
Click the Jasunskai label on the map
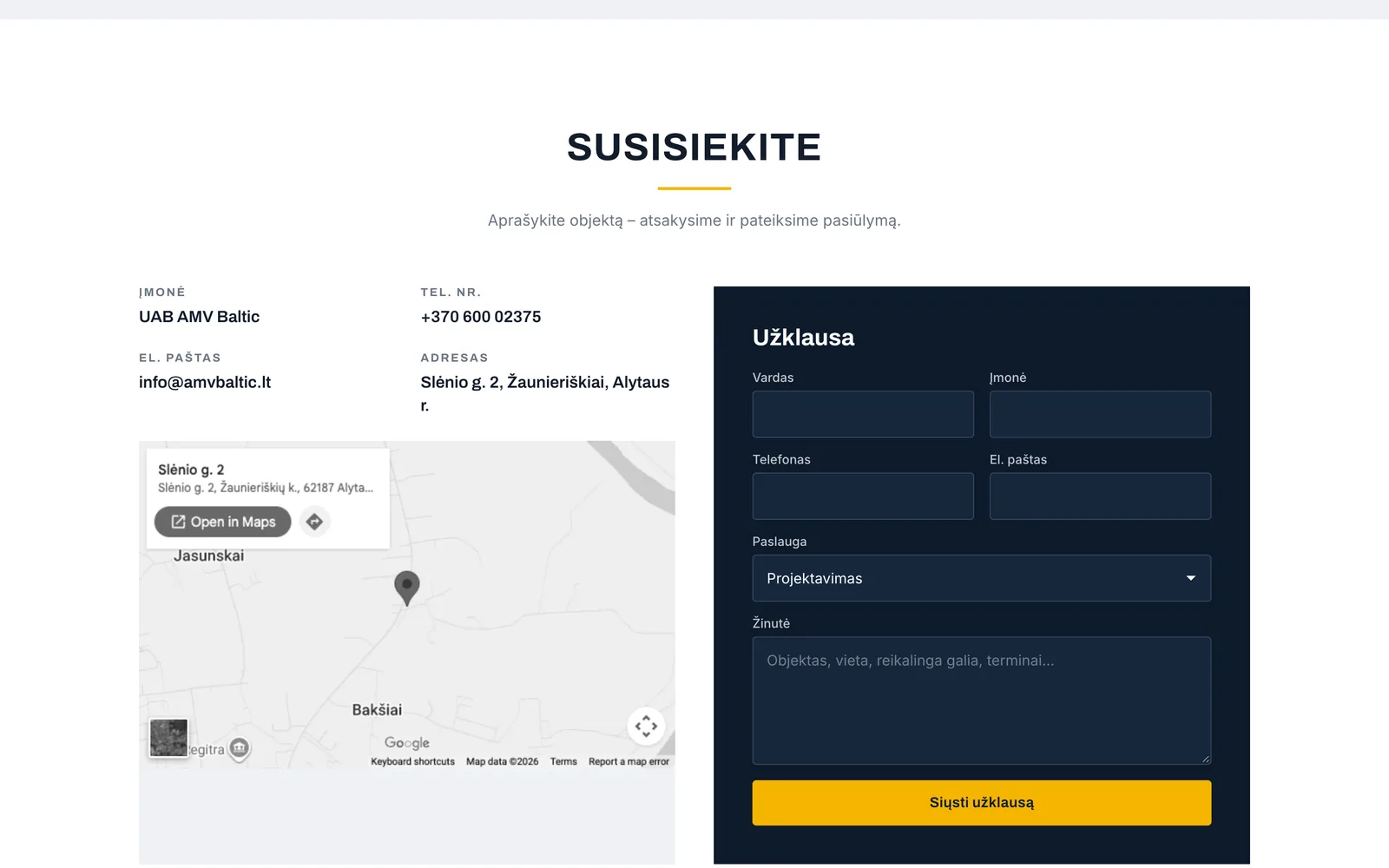208,556
